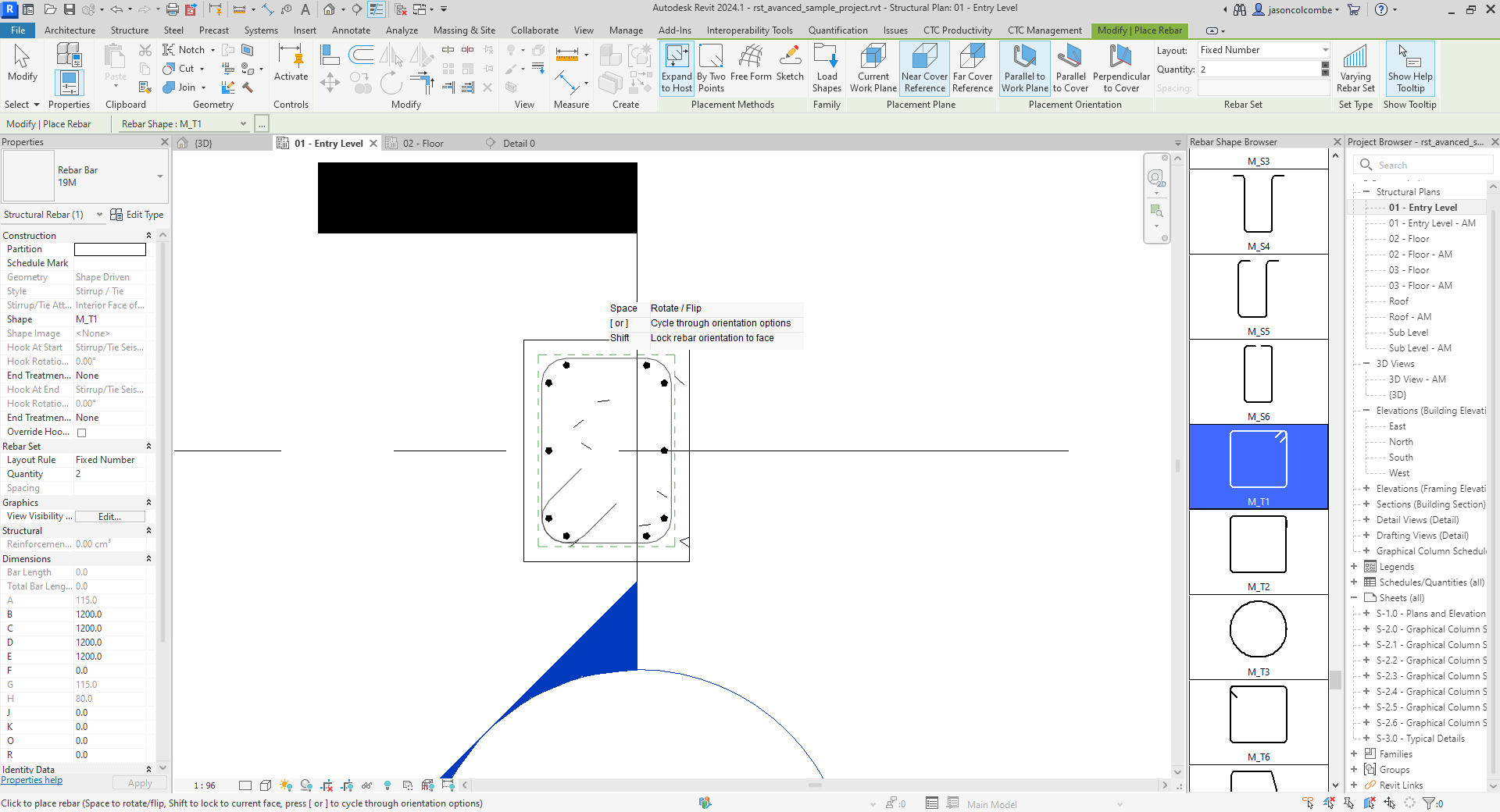The height and width of the screenshot is (812, 1500).
Task: Open the Properties help link
Action: [31, 780]
